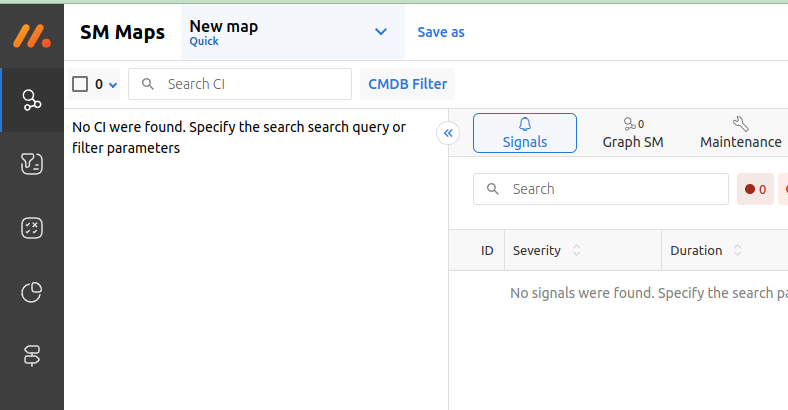Click the orange app logo icon
Image resolution: width=788 pixels, height=410 pixels.
pos(32,36)
